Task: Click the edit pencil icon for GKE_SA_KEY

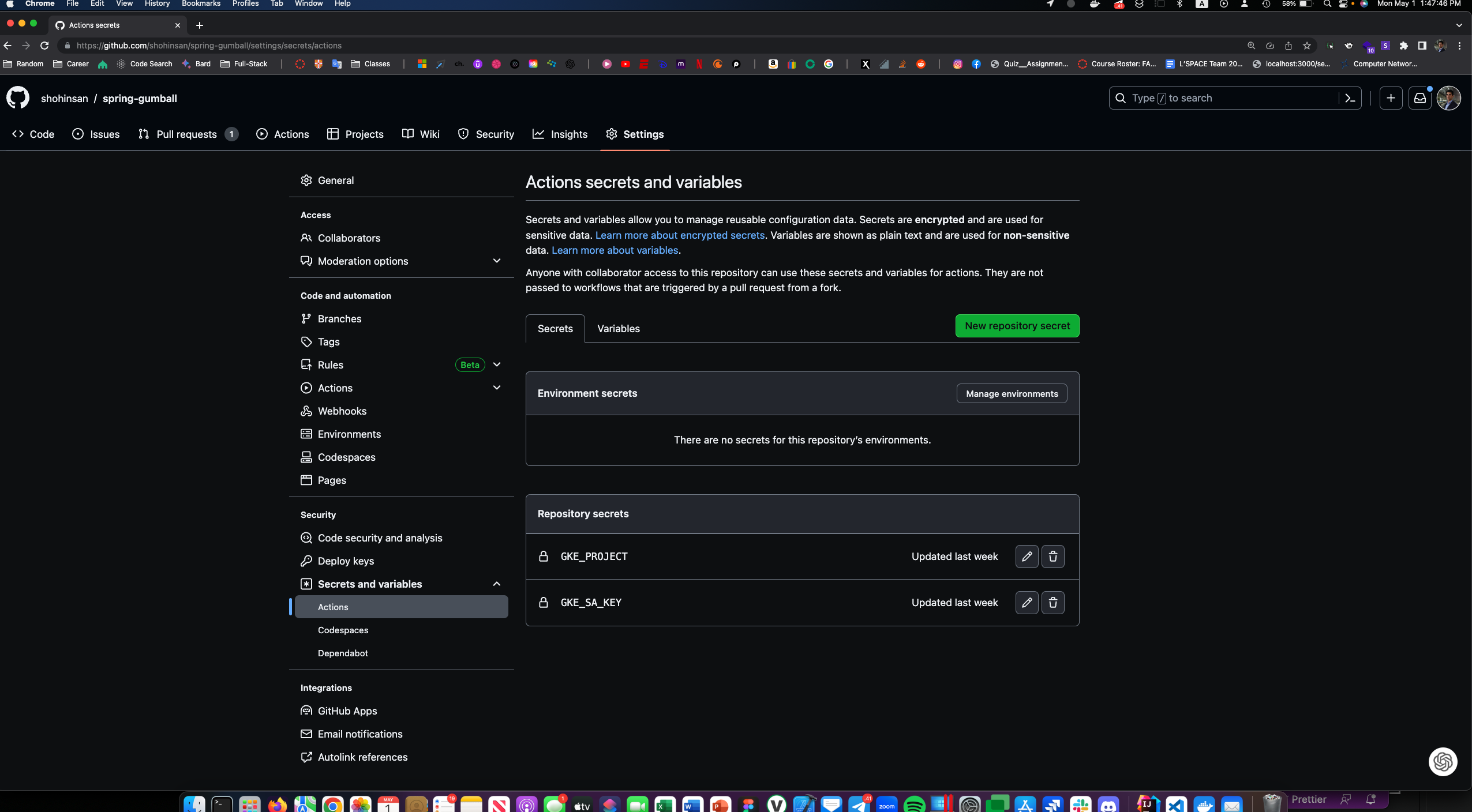Action: pos(1027,603)
